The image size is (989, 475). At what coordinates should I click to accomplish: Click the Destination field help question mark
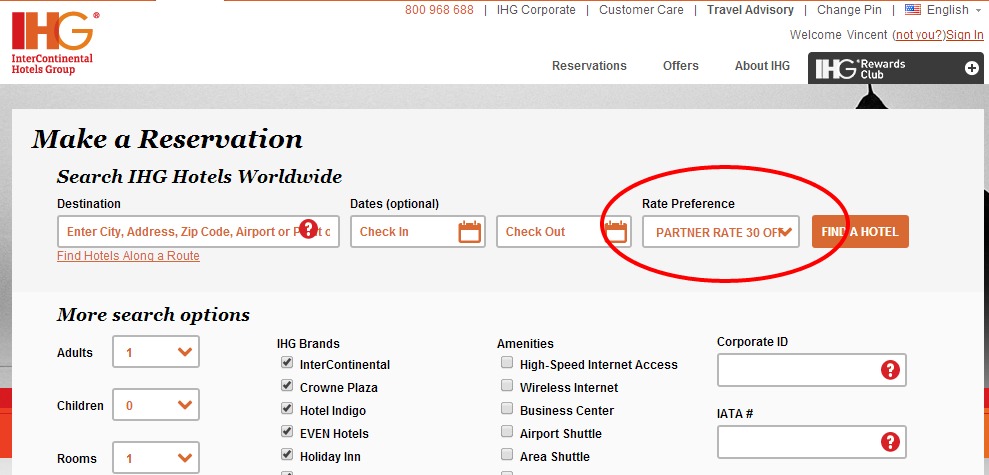tap(308, 228)
